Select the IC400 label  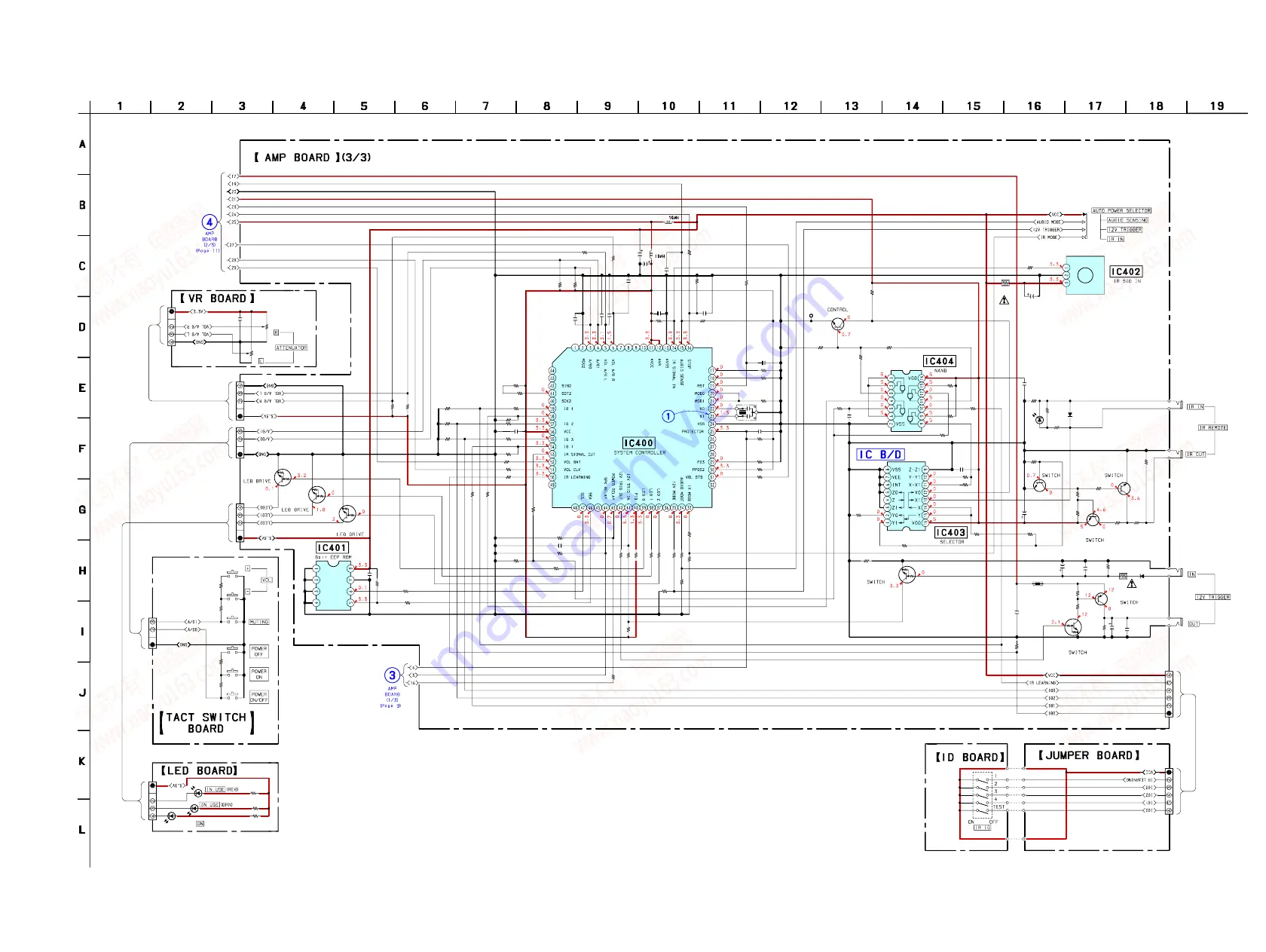point(639,443)
